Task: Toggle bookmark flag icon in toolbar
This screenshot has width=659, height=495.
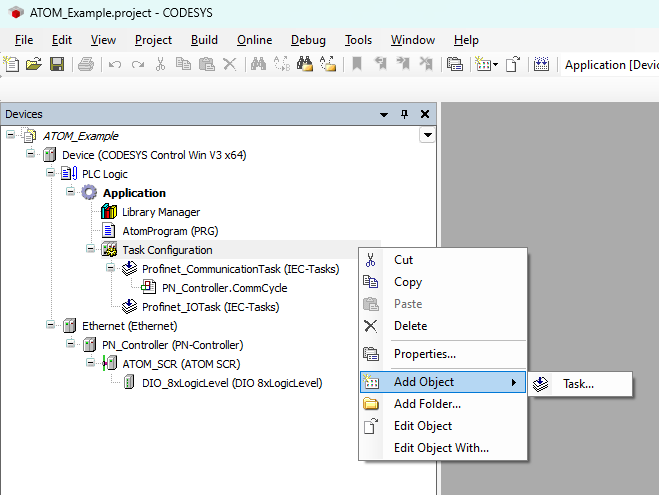Action: click(x=357, y=64)
